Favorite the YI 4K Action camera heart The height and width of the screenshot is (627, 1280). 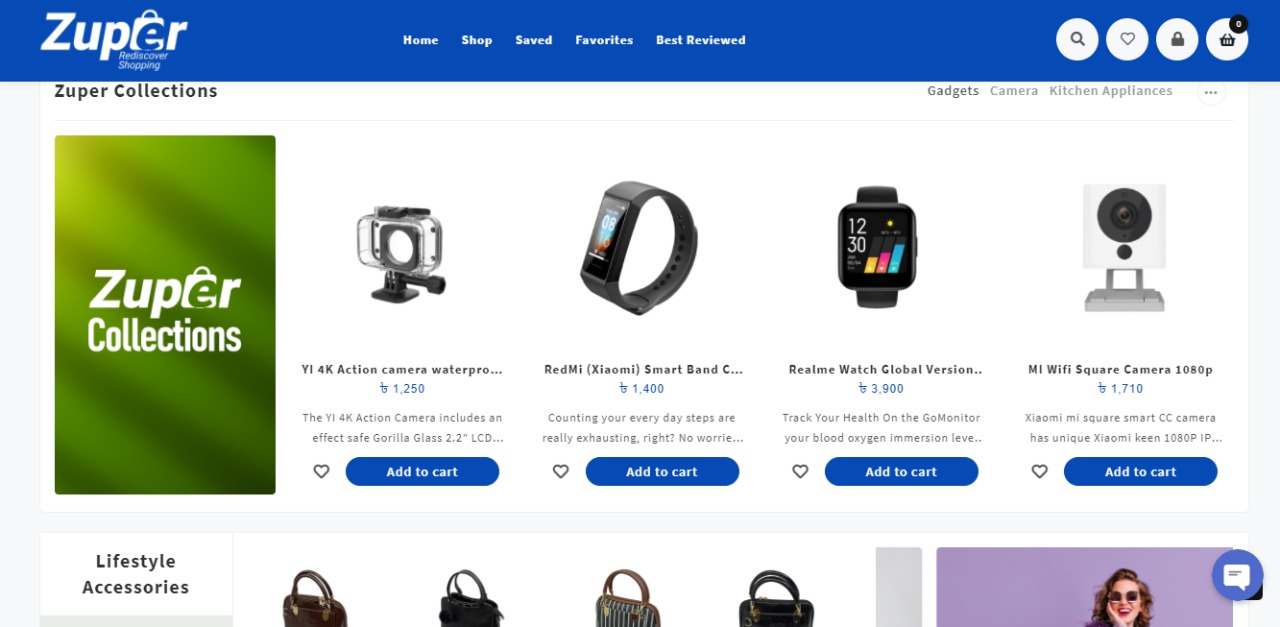click(x=321, y=471)
